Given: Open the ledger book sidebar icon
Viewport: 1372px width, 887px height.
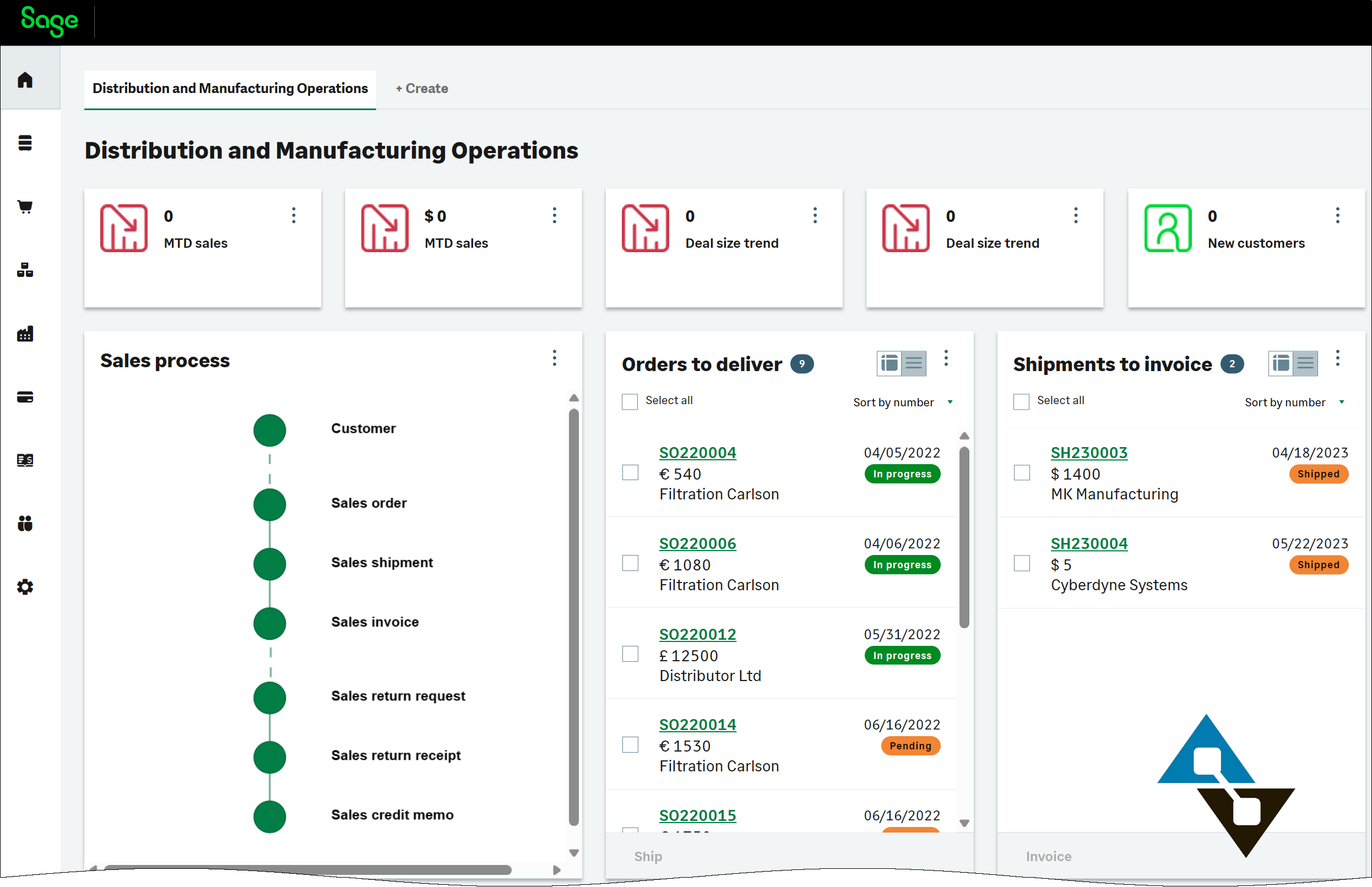Looking at the screenshot, I should [25, 460].
